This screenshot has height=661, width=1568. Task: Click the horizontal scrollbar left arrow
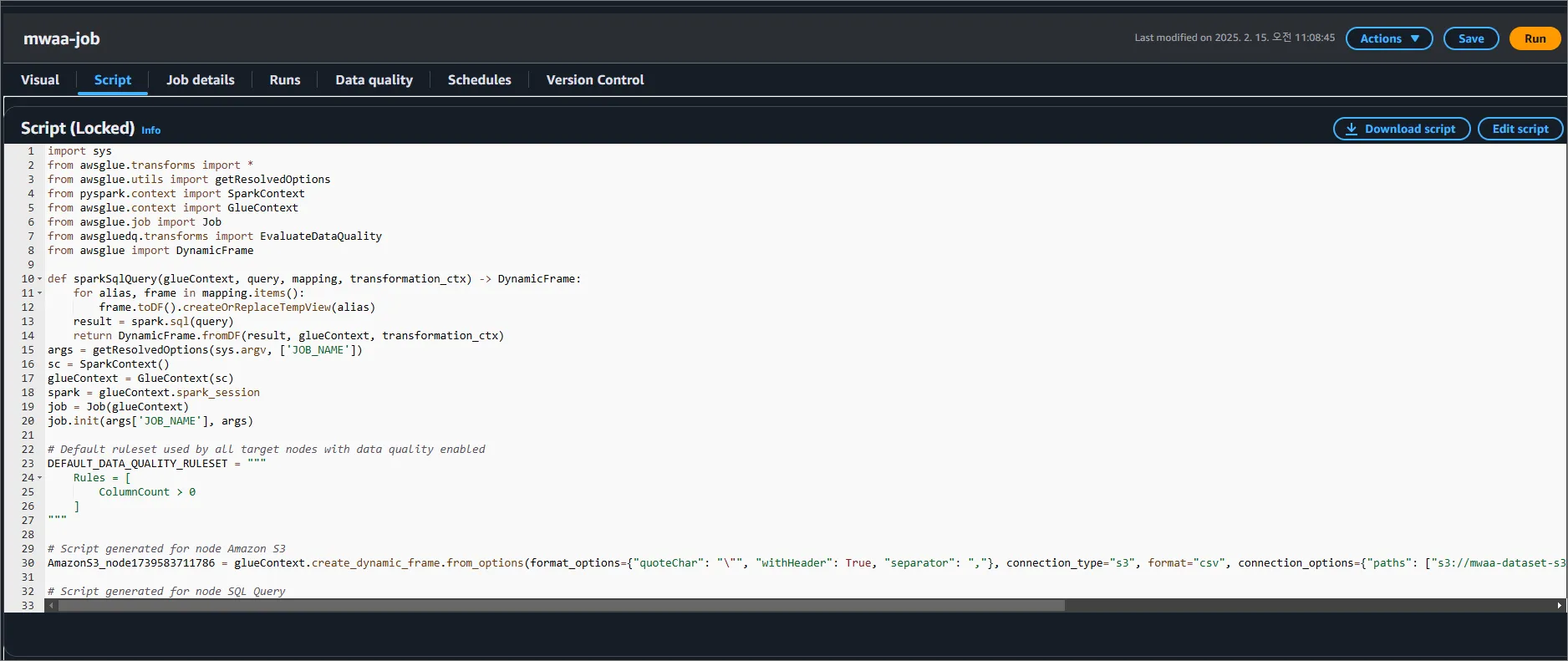click(51, 605)
